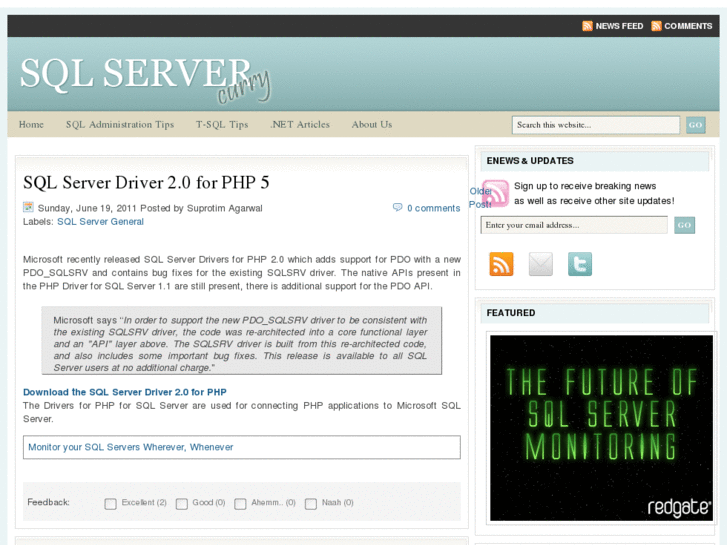Open T-SQL Tips menu item
Screen dimensions: 727x545
tap(222, 124)
